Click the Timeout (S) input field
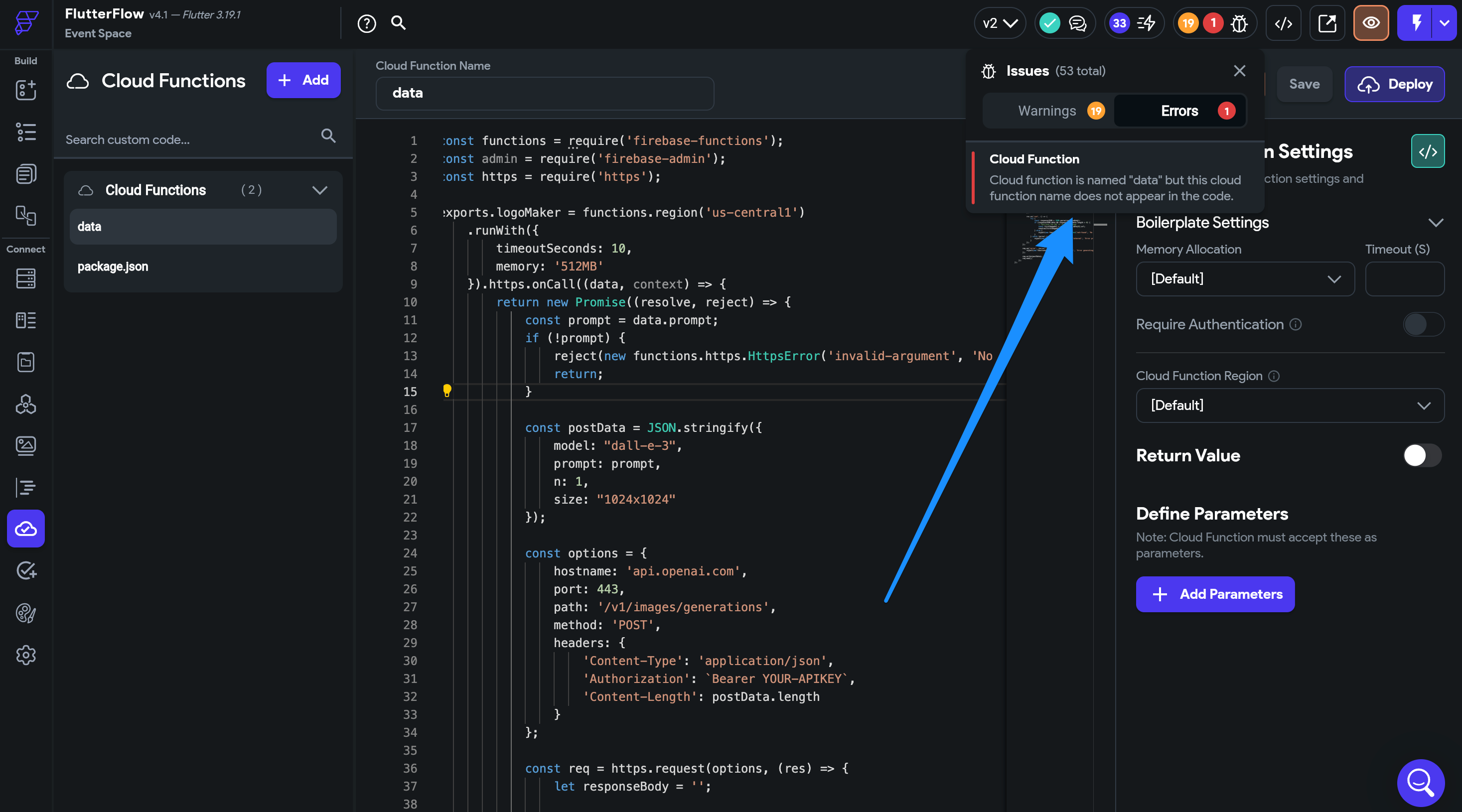Screen dimensions: 1462x812 1404,278
